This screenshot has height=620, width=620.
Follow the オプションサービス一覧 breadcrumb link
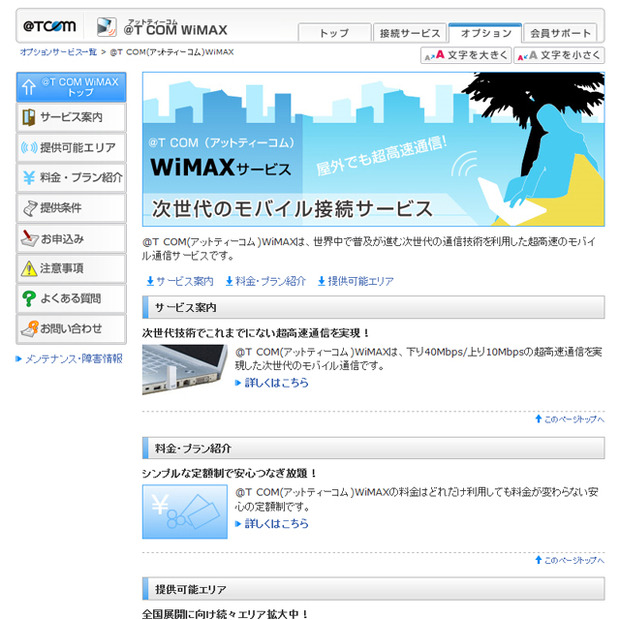[59, 52]
